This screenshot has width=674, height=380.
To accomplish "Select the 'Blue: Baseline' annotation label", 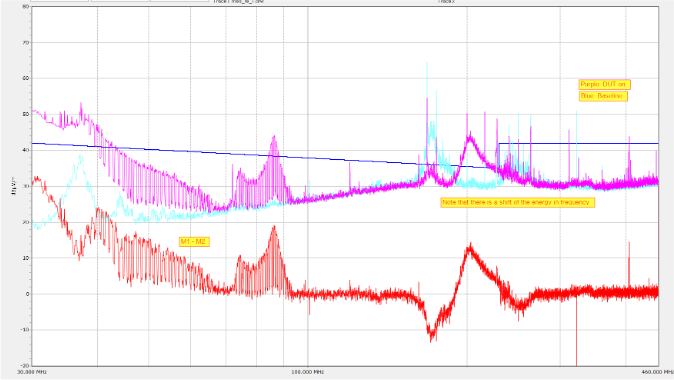I will 603,96.
